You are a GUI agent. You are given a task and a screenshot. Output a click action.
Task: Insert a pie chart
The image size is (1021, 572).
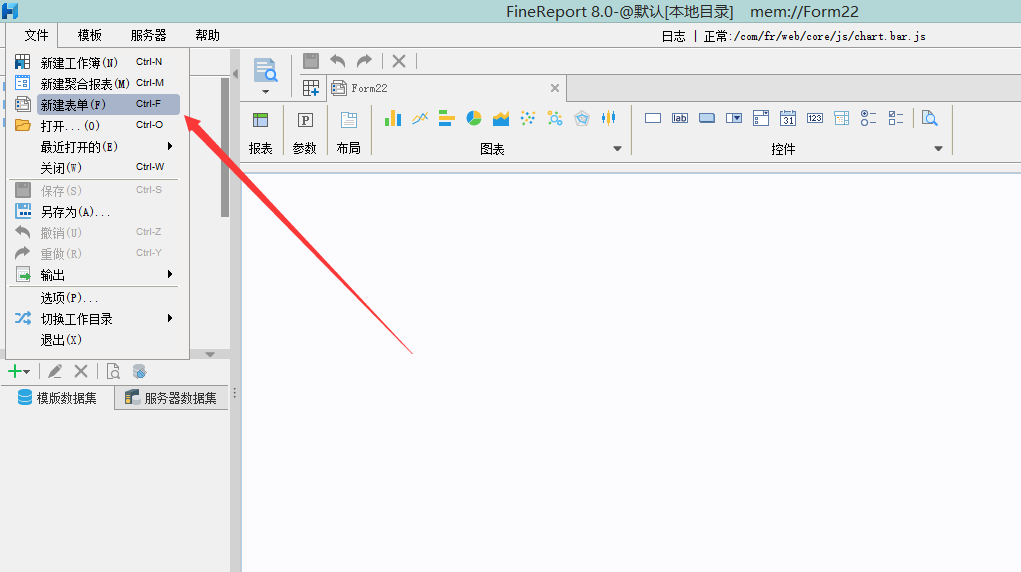point(474,118)
